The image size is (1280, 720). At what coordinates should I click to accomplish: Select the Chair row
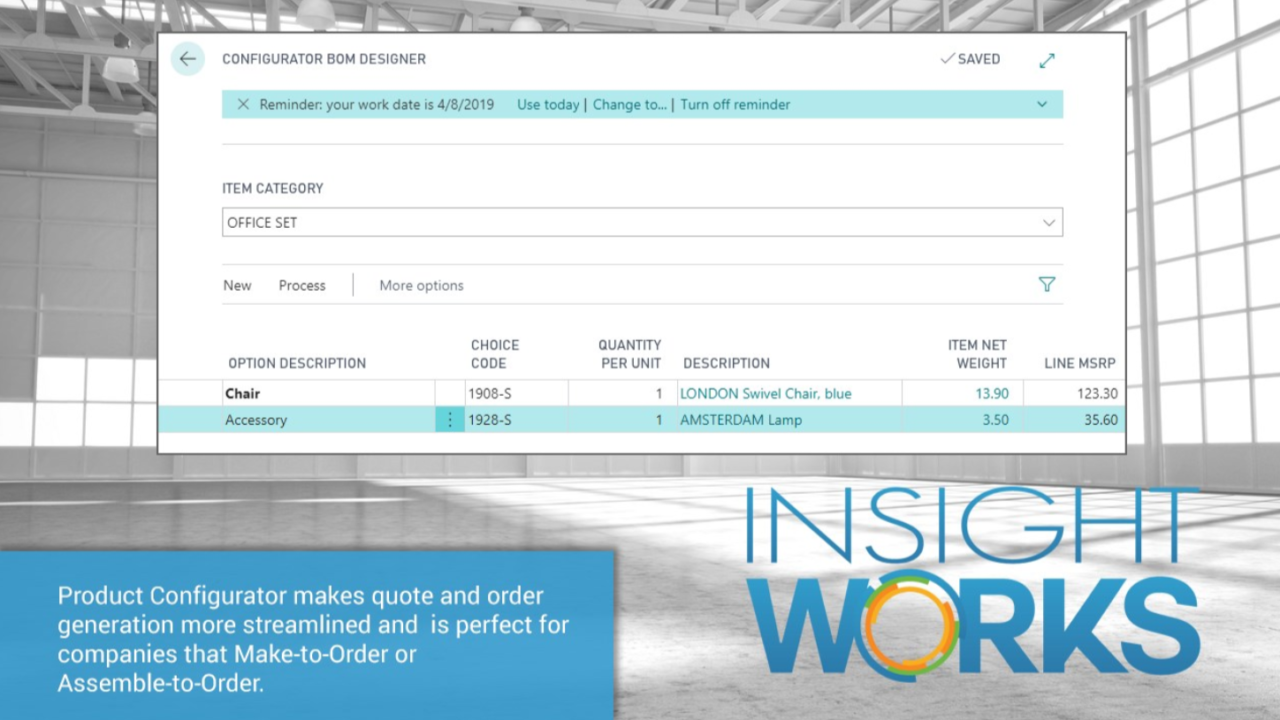pyautogui.click(x=300, y=393)
